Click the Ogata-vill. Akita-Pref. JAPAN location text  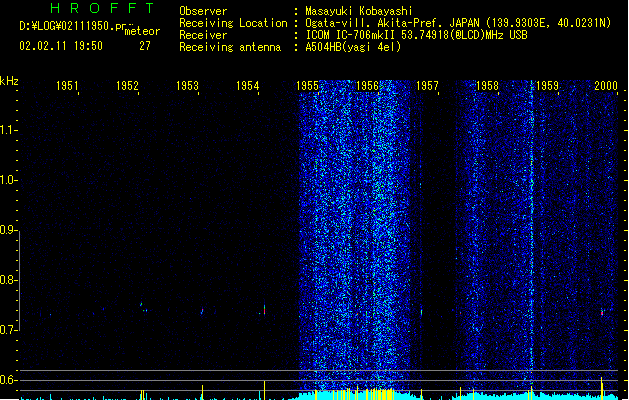click(x=458, y=23)
